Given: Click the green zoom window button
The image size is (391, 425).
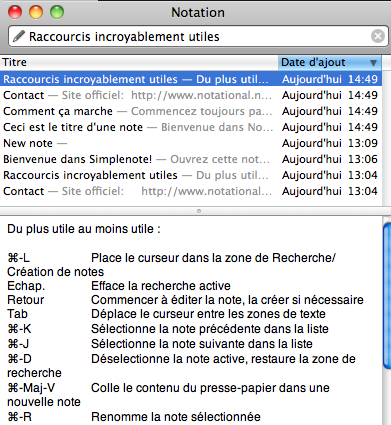Looking at the screenshot, I should 57,12.
